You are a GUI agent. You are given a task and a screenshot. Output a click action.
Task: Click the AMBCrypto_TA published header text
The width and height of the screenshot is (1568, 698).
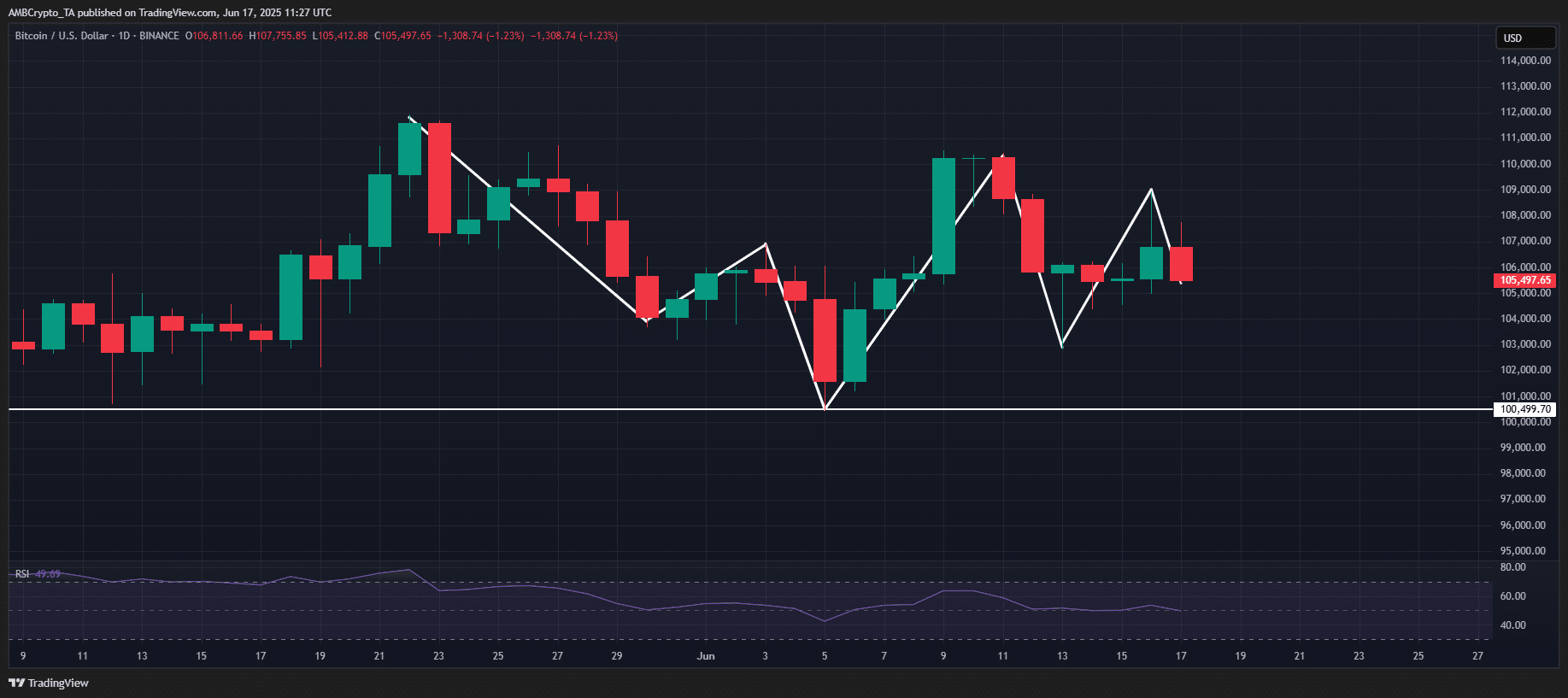tap(170, 13)
